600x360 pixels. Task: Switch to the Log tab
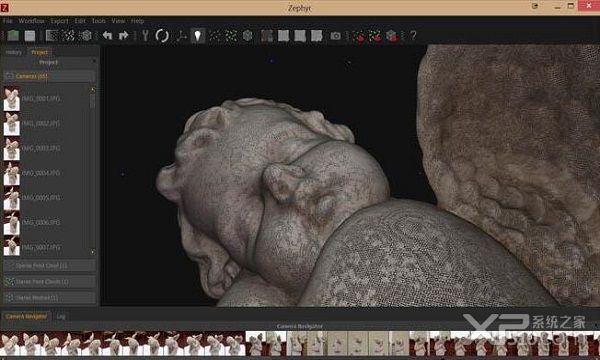[61, 316]
